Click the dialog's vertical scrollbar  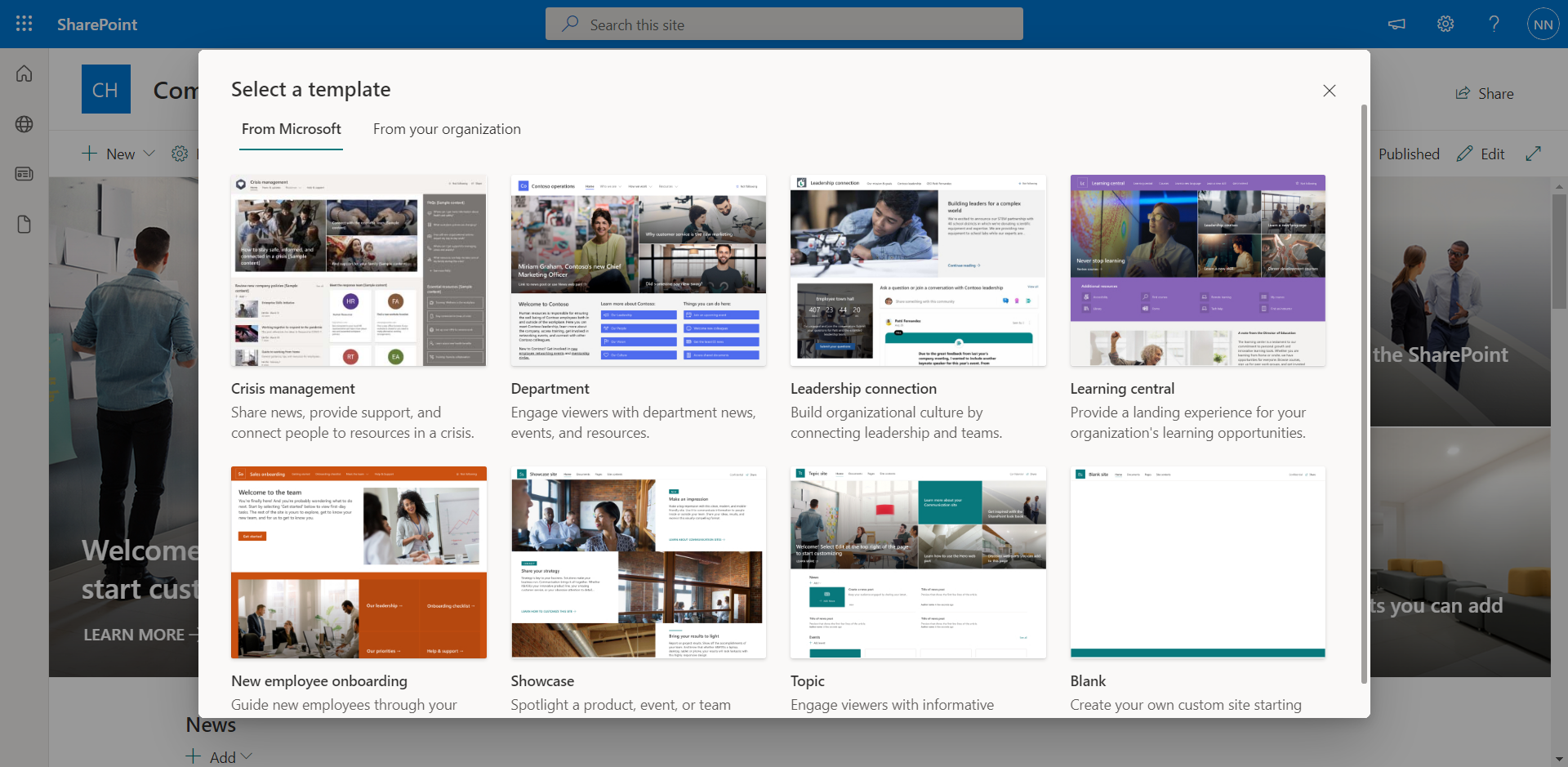1364,394
